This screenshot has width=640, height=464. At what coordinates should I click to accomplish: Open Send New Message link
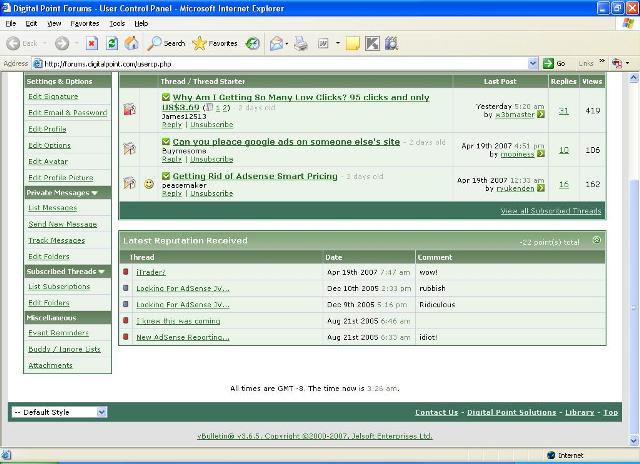pos(62,224)
